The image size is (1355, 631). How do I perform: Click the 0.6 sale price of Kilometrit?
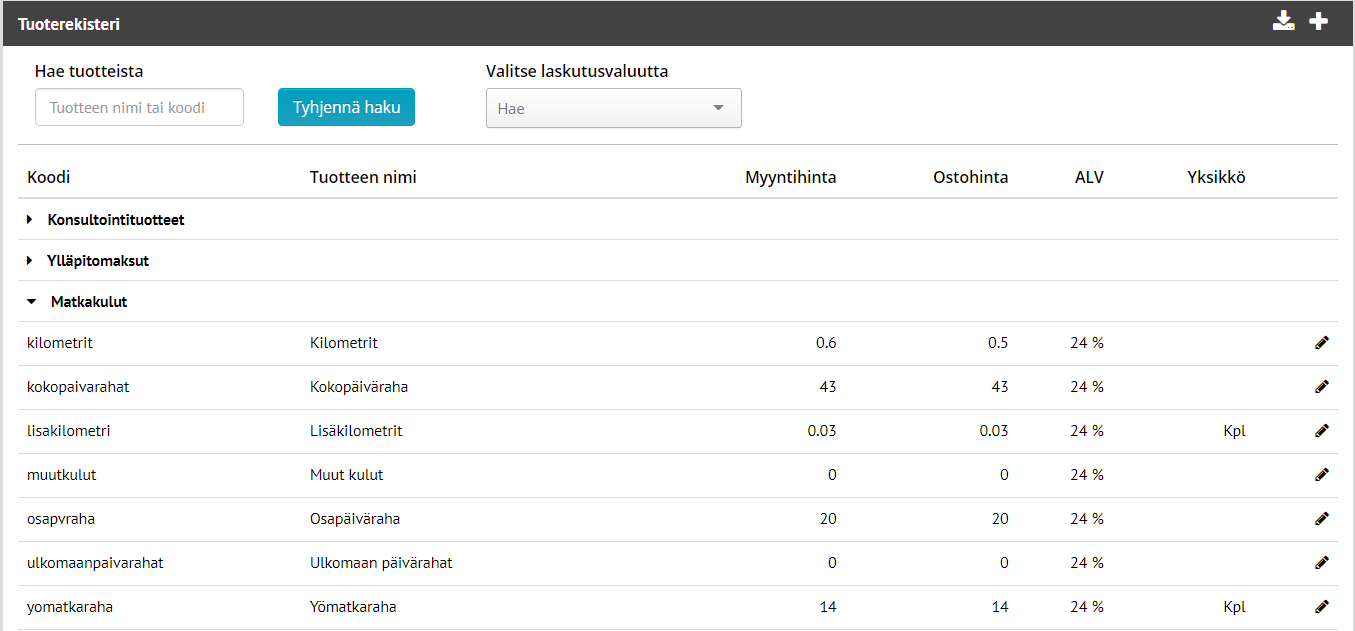826,343
